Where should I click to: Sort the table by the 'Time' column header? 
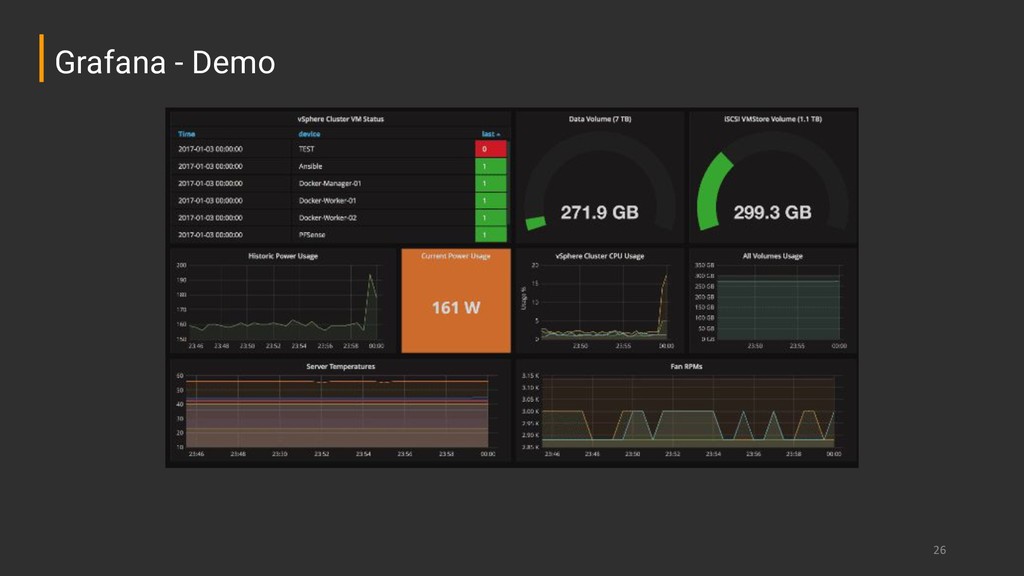click(x=187, y=134)
